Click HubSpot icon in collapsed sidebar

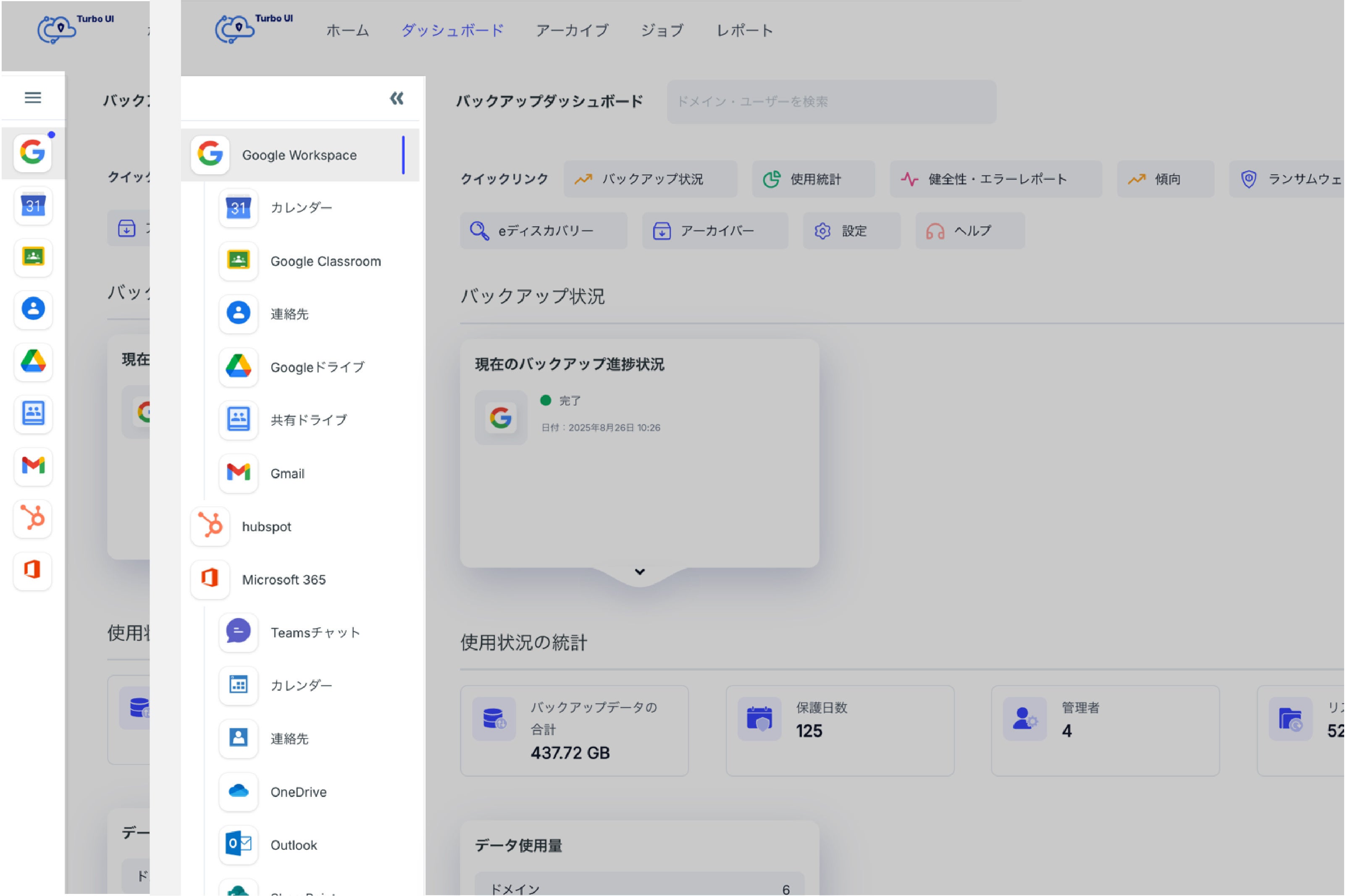[x=33, y=518]
